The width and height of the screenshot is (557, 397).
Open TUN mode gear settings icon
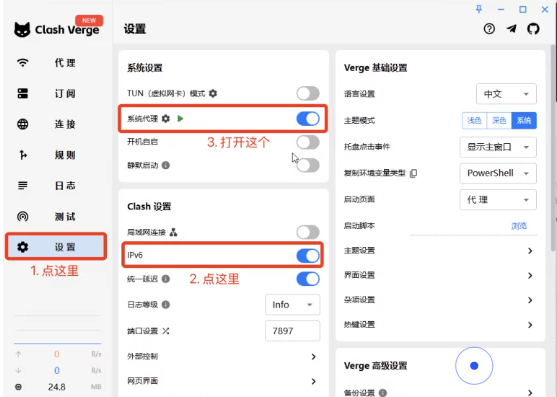click(x=213, y=93)
